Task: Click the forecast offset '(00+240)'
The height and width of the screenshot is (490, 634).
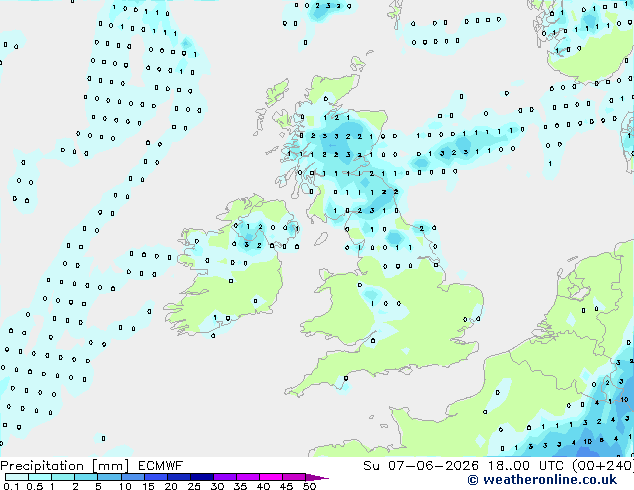Action: [x=603, y=466]
